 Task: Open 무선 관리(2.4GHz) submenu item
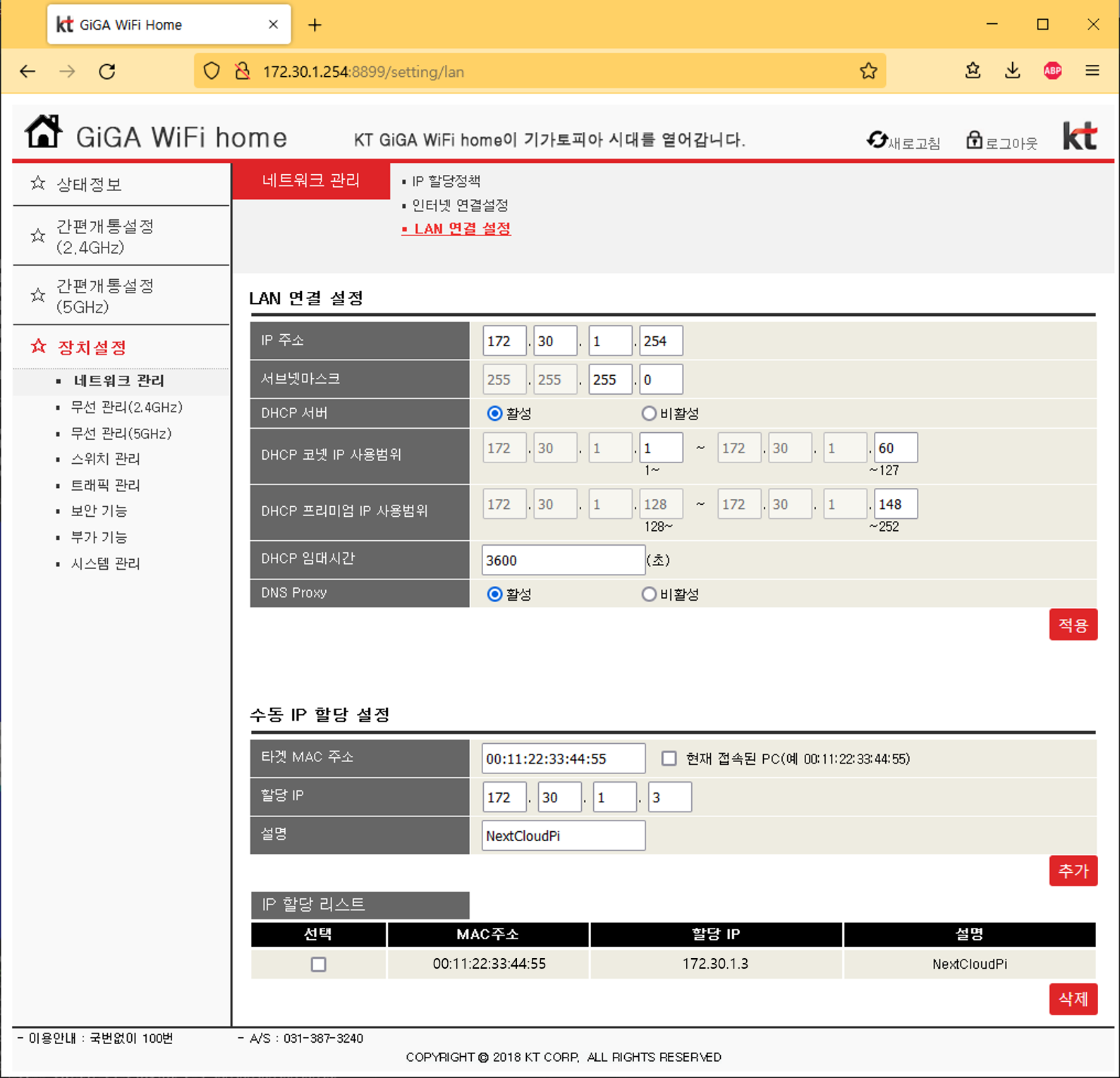point(126,408)
